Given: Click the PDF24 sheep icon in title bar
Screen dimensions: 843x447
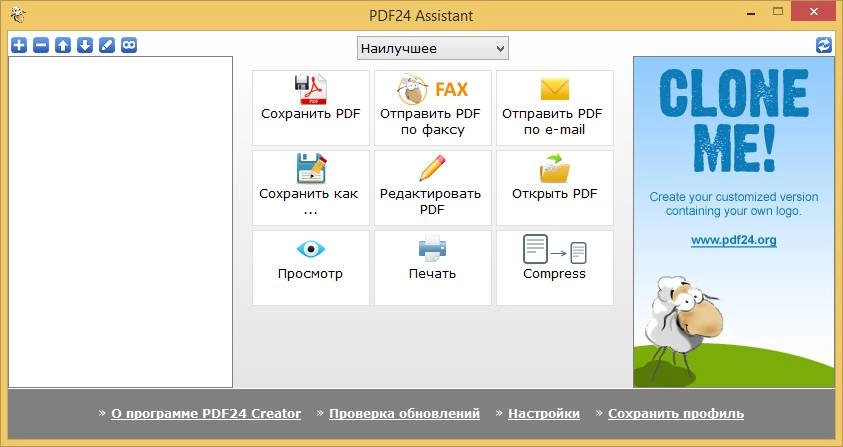Looking at the screenshot, I should pos(18,14).
